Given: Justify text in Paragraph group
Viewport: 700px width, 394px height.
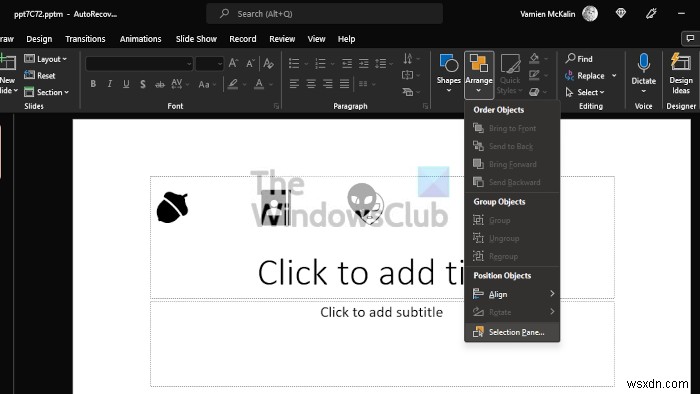Looking at the screenshot, I should pyautogui.click(x=344, y=83).
